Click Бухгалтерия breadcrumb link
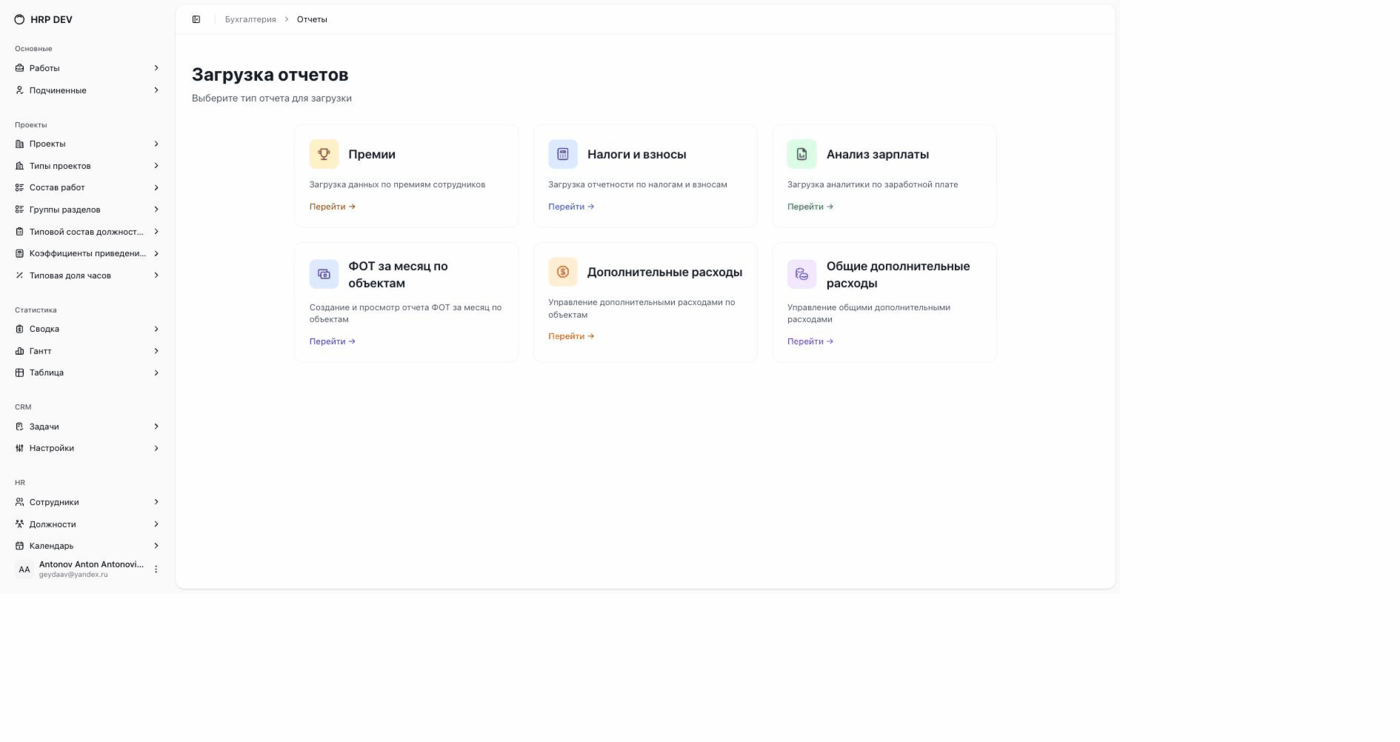This screenshot has width=1400, height=742. [x=250, y=19]
